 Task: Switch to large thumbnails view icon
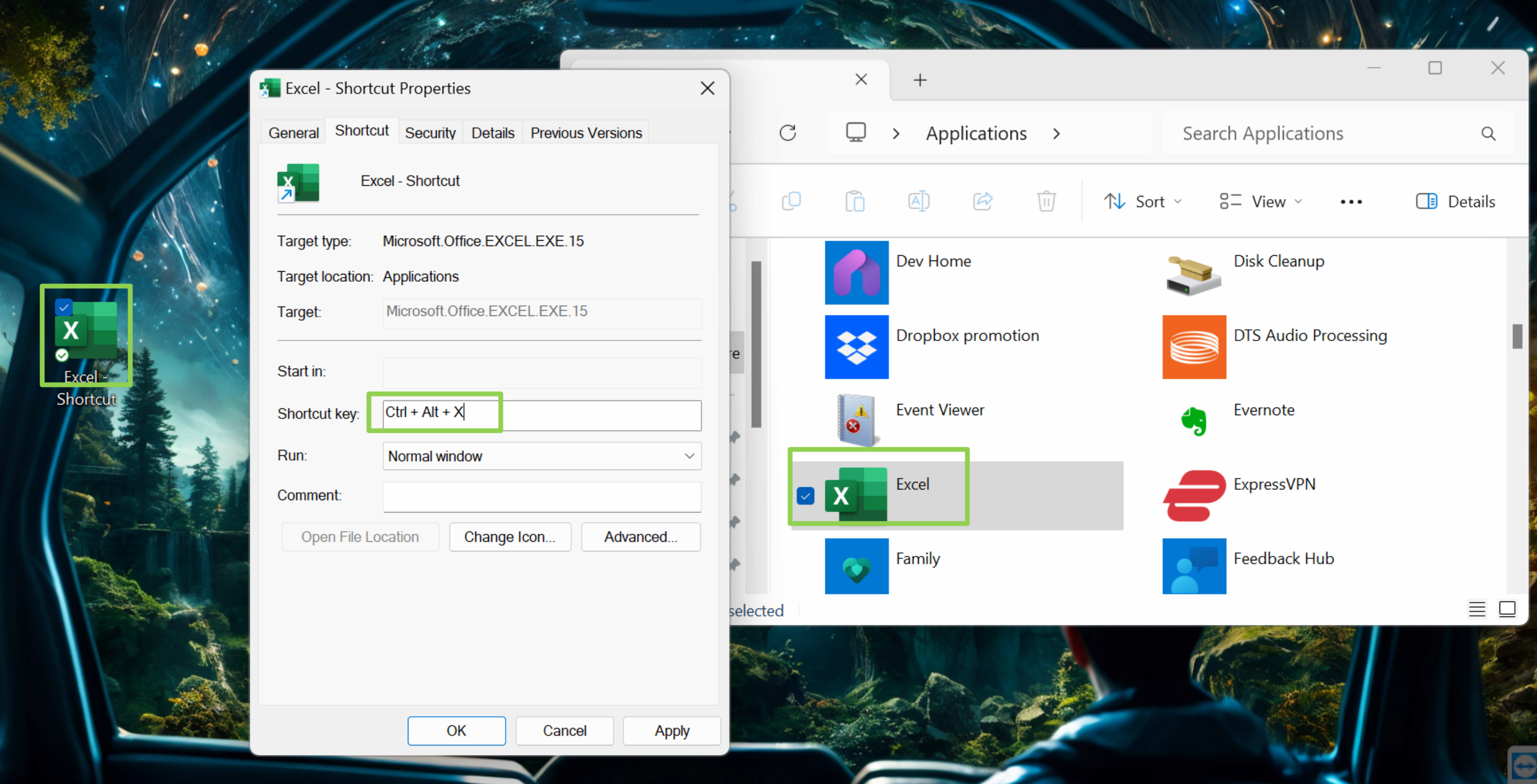(1507, 609)
